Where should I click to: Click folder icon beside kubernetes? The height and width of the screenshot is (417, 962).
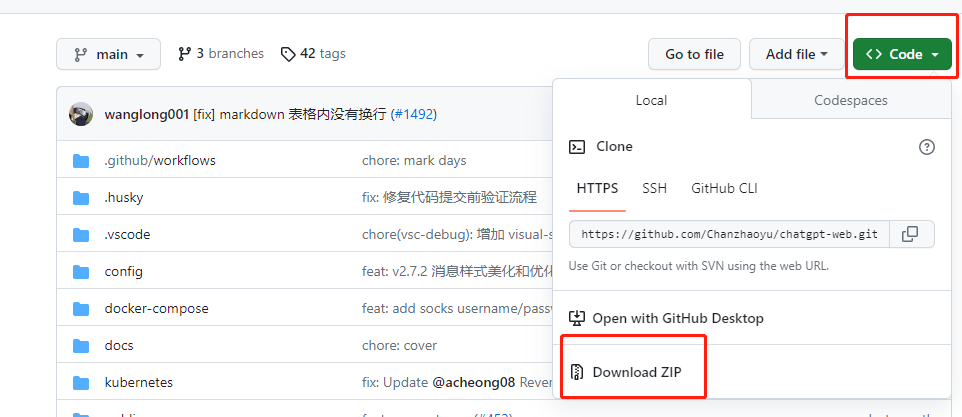81,383
